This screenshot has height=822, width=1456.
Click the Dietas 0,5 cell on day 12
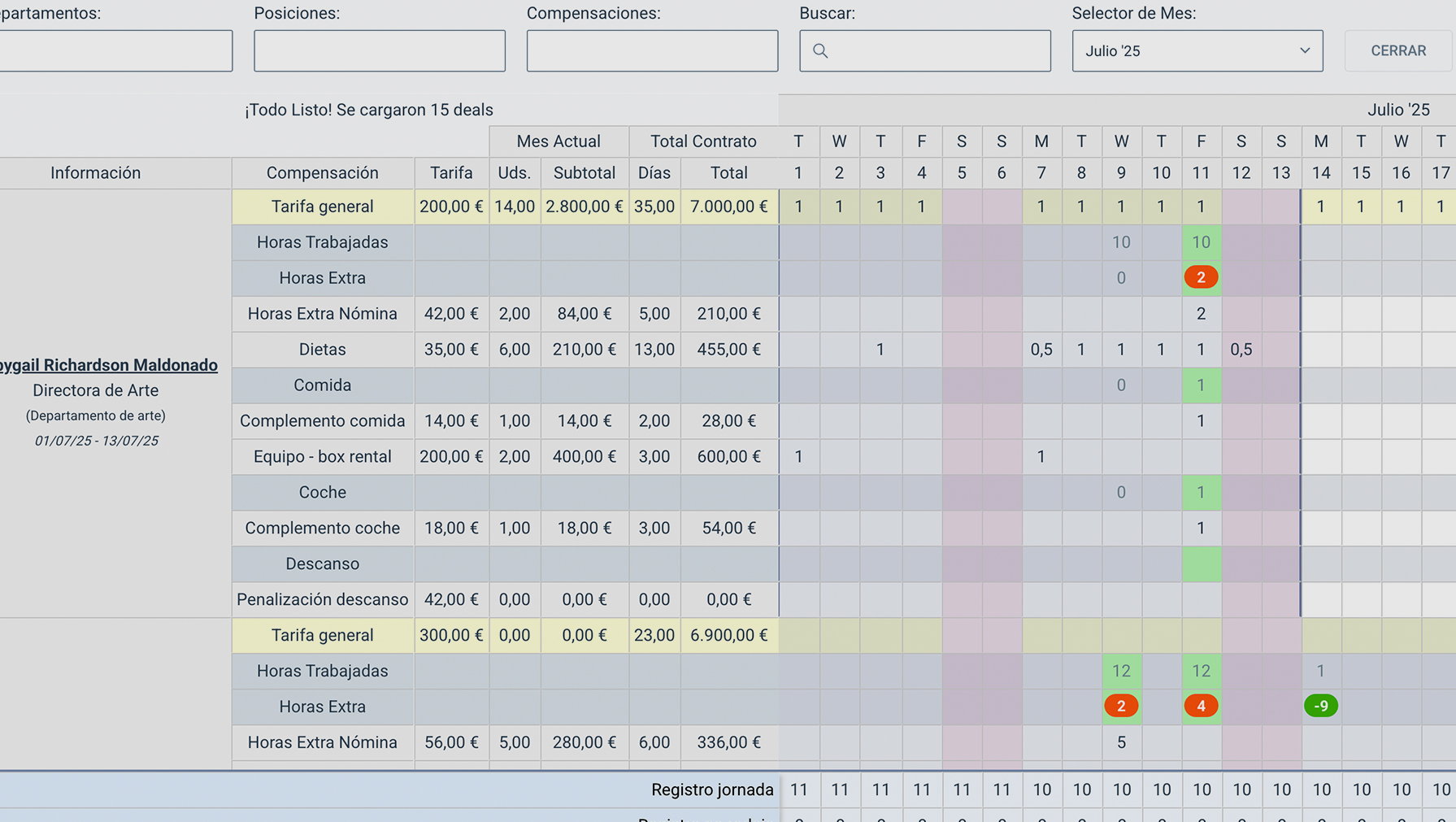1241,350
